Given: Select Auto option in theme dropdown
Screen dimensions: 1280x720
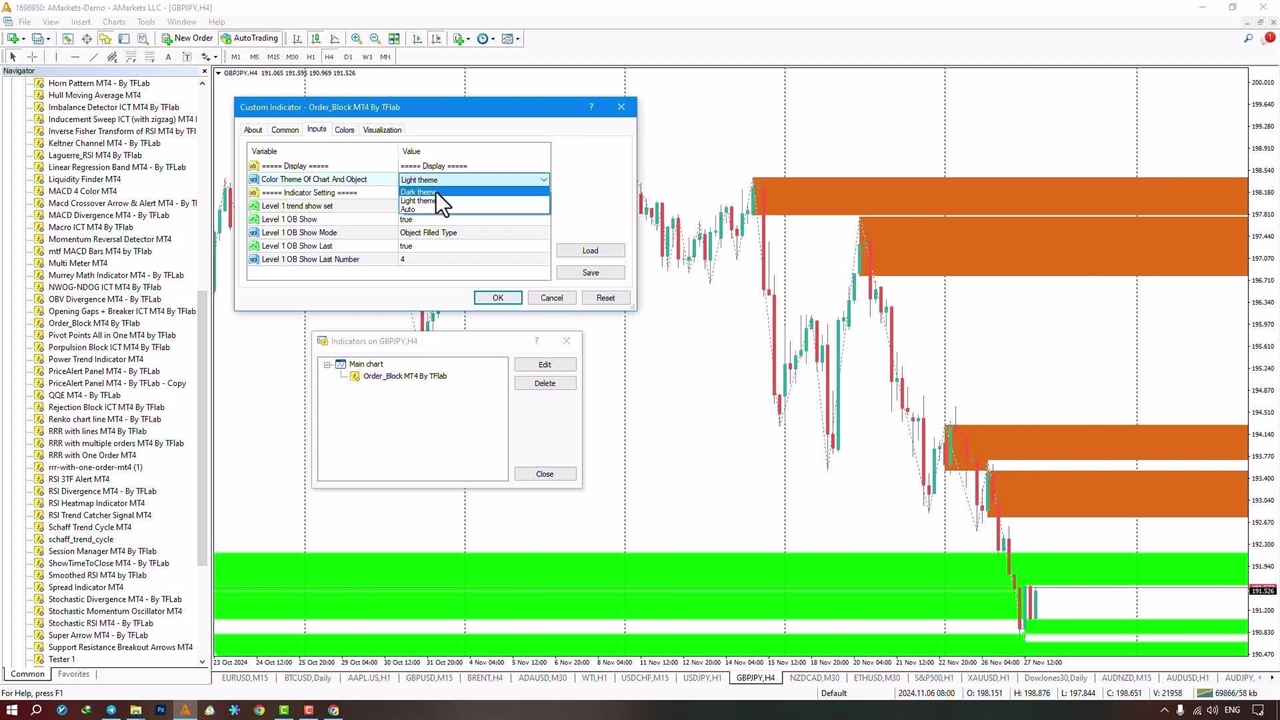Looking at the screenshot, I should pyautogui.click(x=408, y=209).
